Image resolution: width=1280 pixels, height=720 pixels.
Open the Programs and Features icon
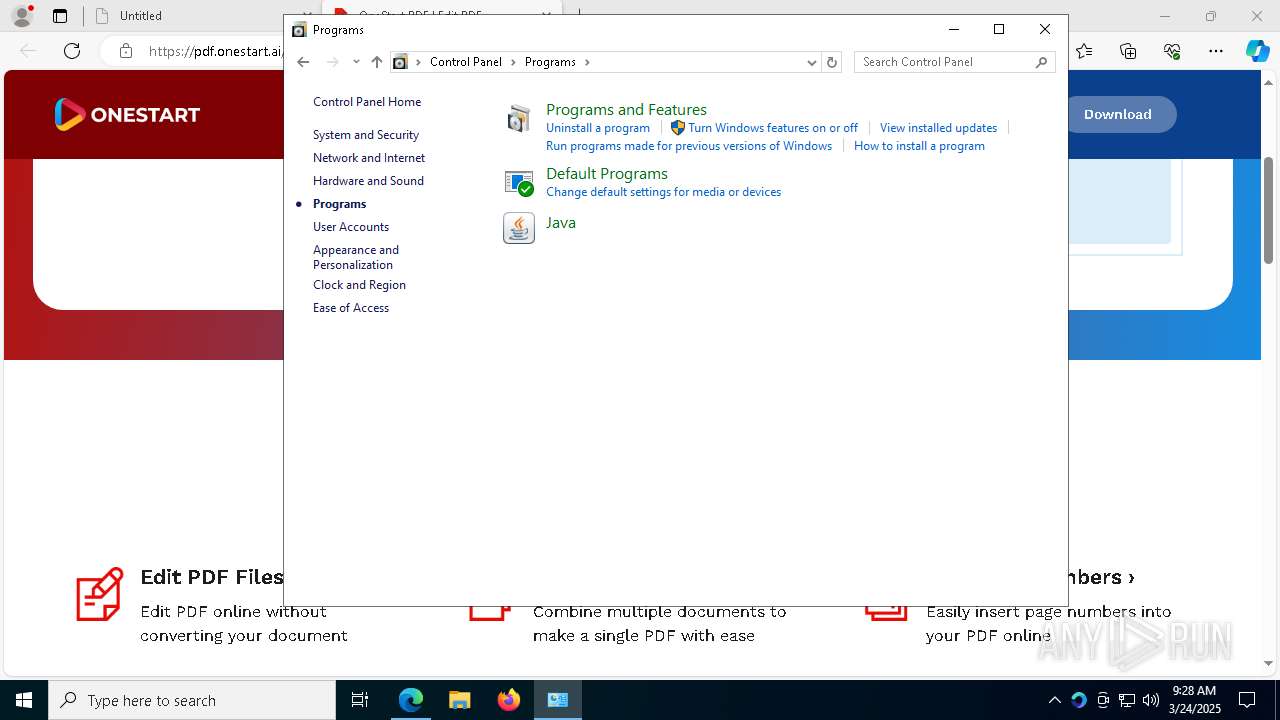pos(518,119)
